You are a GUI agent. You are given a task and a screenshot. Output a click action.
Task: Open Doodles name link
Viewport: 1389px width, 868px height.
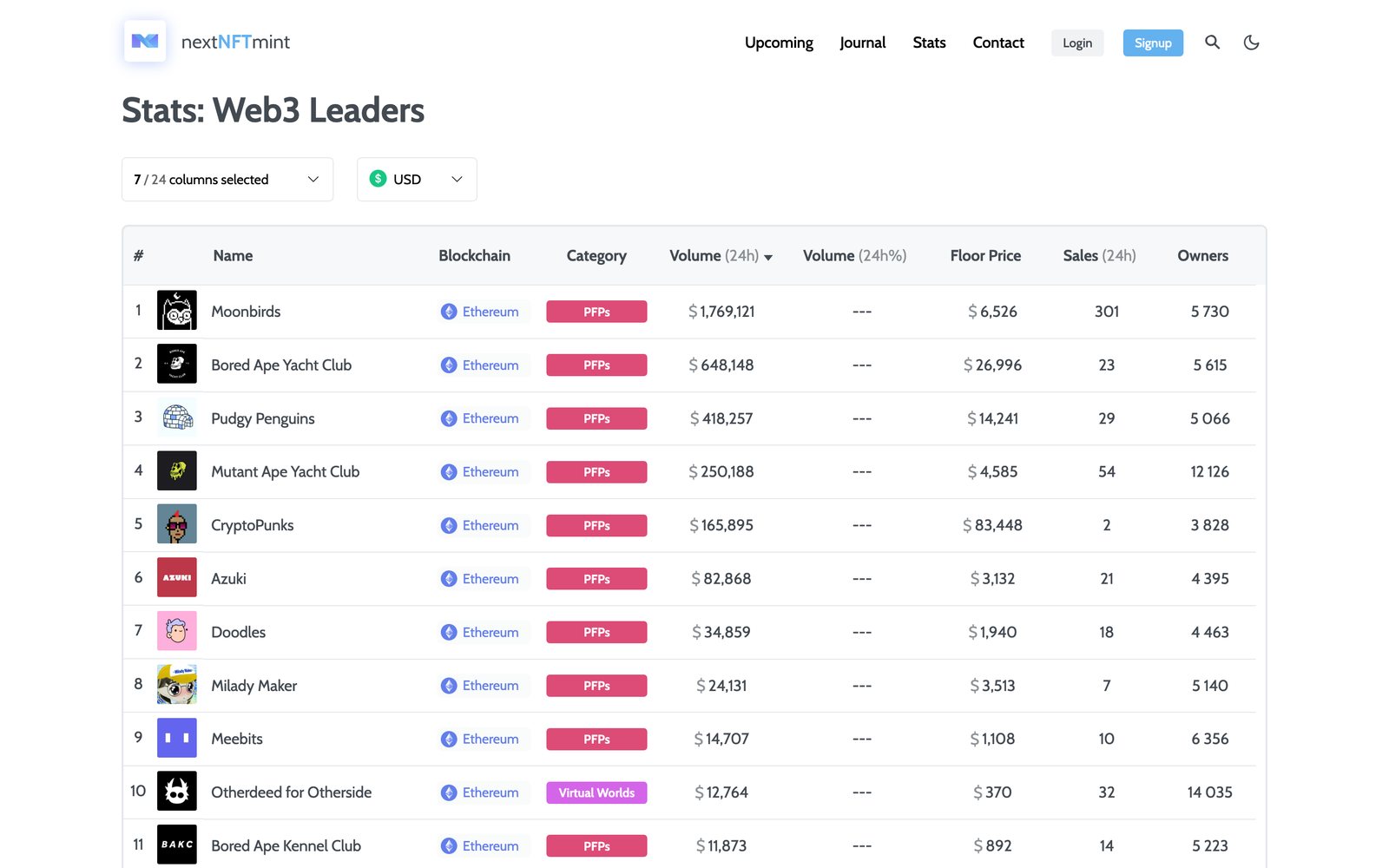pos(239,633)
